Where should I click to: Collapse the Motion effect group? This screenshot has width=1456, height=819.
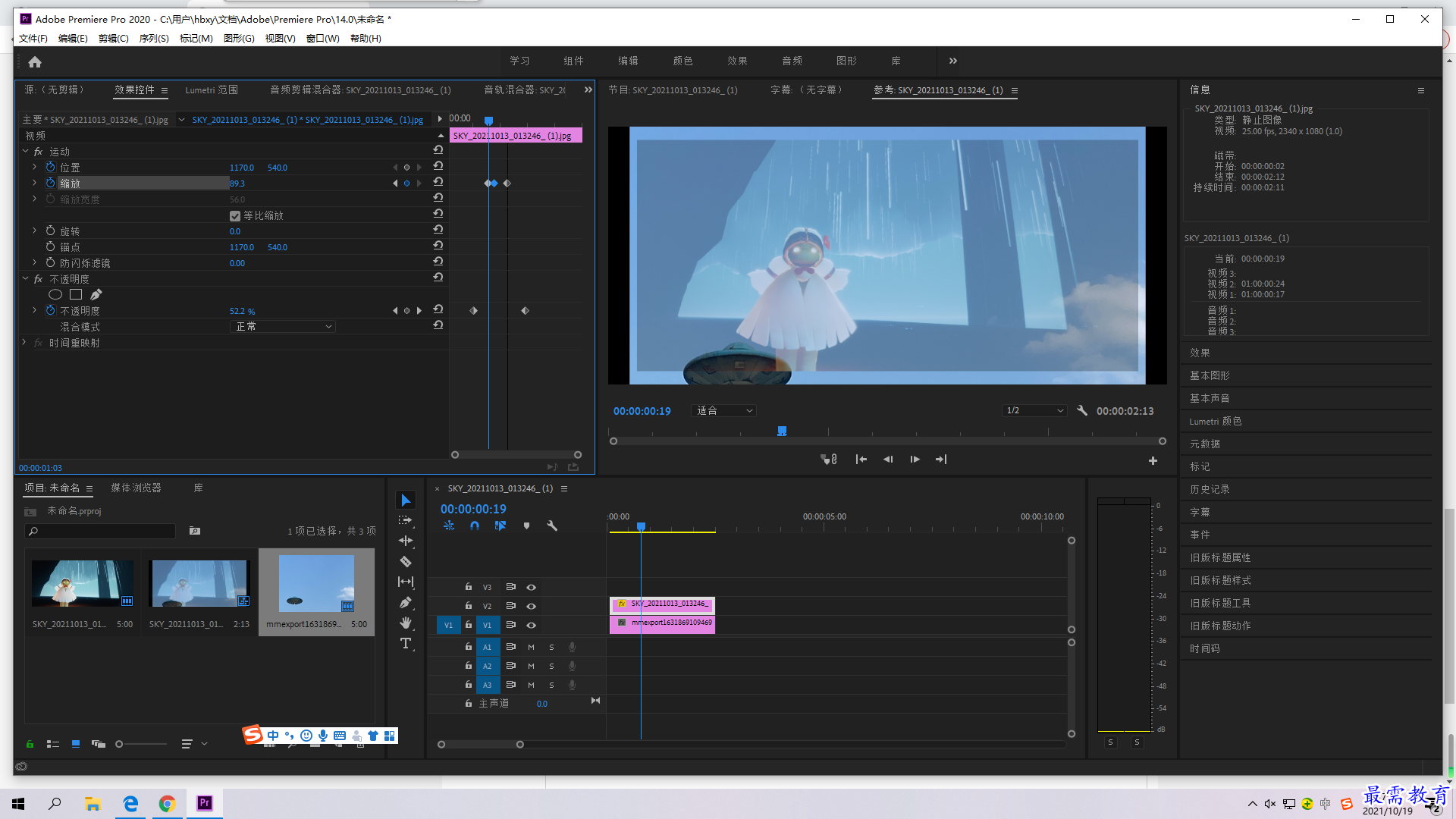click(26, 152)
